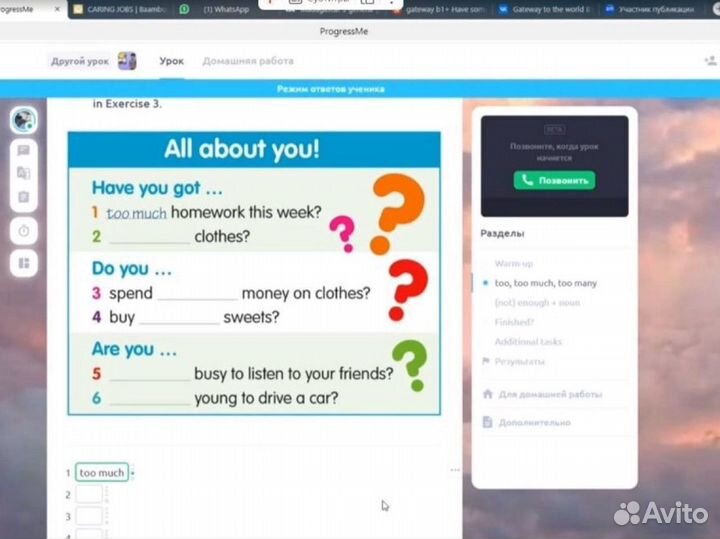The image size is (720, 539).
Task: Open the chat icon in left sidebar
Action: click(23, 150)
